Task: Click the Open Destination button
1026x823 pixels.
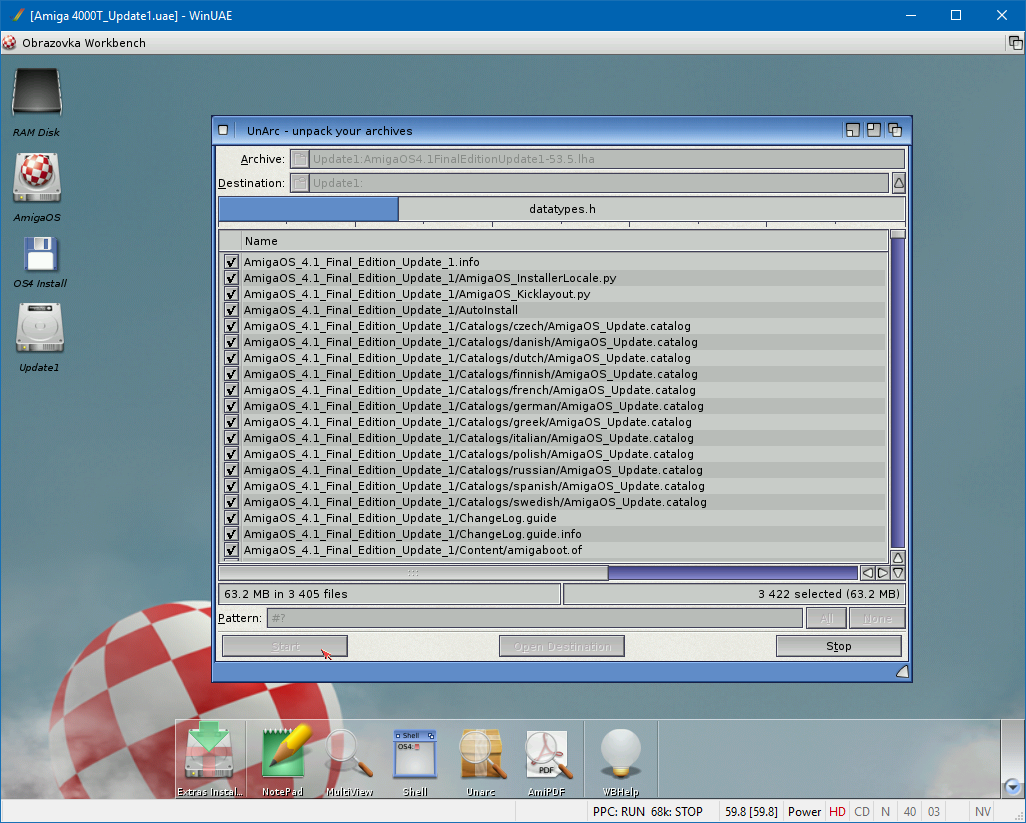Action: pos(561,647)
